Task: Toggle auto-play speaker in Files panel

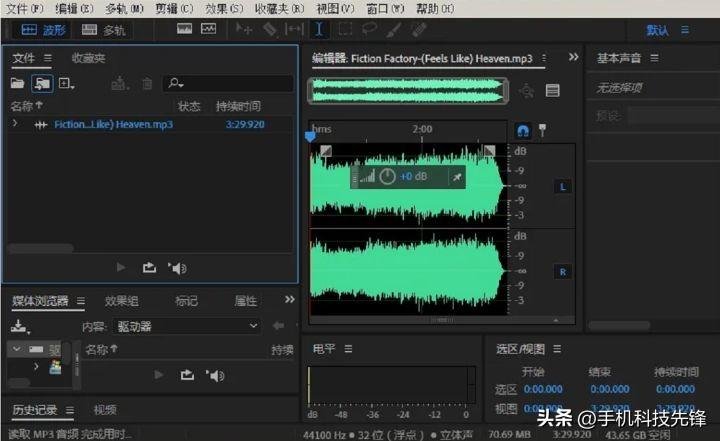Action: pos(178,268)
